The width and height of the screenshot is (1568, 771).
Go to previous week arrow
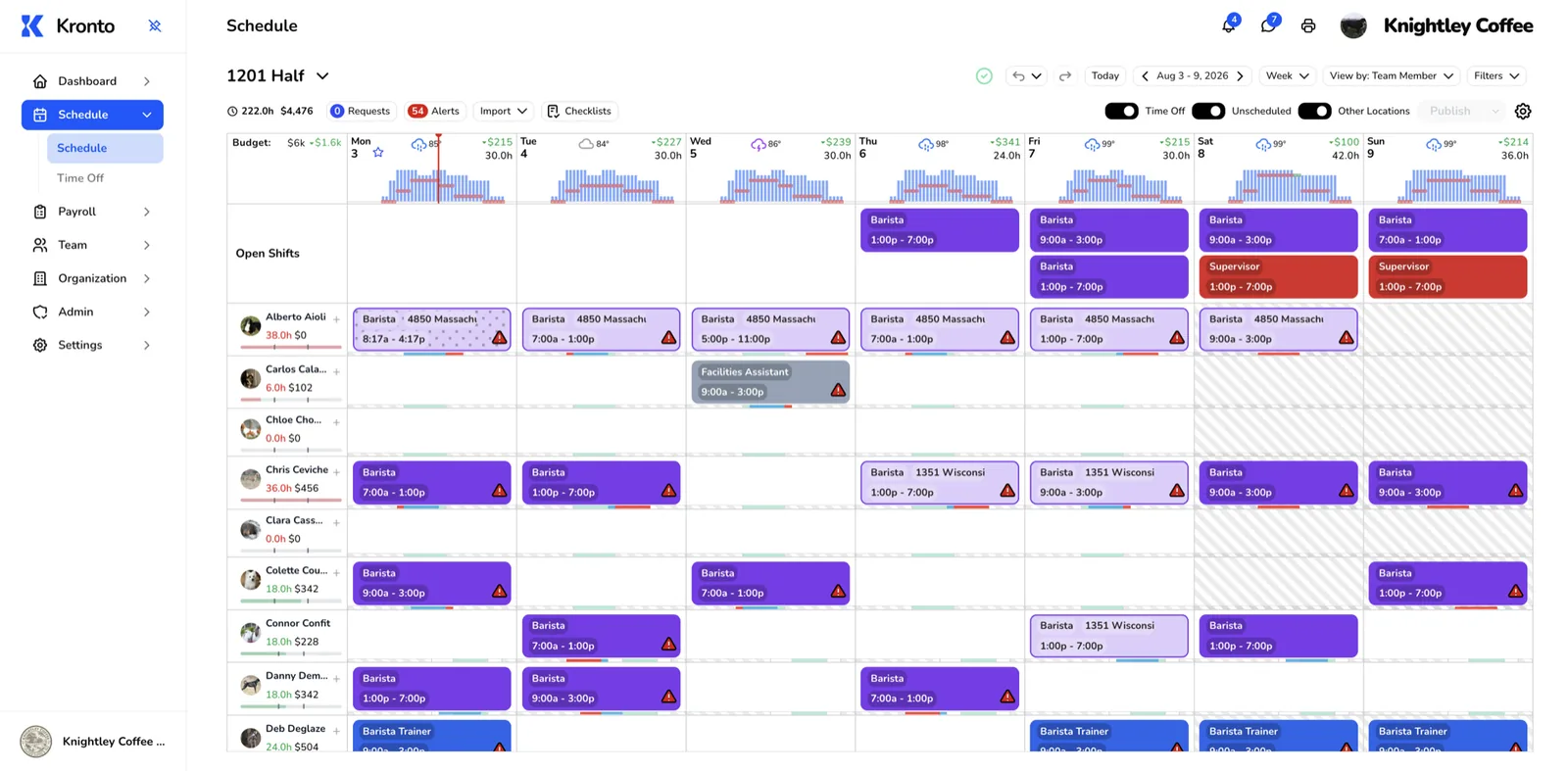tap(1145, 76)
